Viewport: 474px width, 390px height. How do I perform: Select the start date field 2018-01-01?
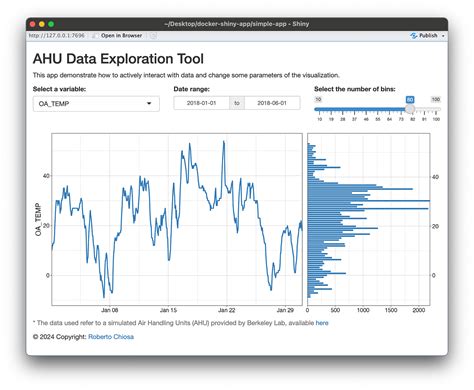click(201, 103)
